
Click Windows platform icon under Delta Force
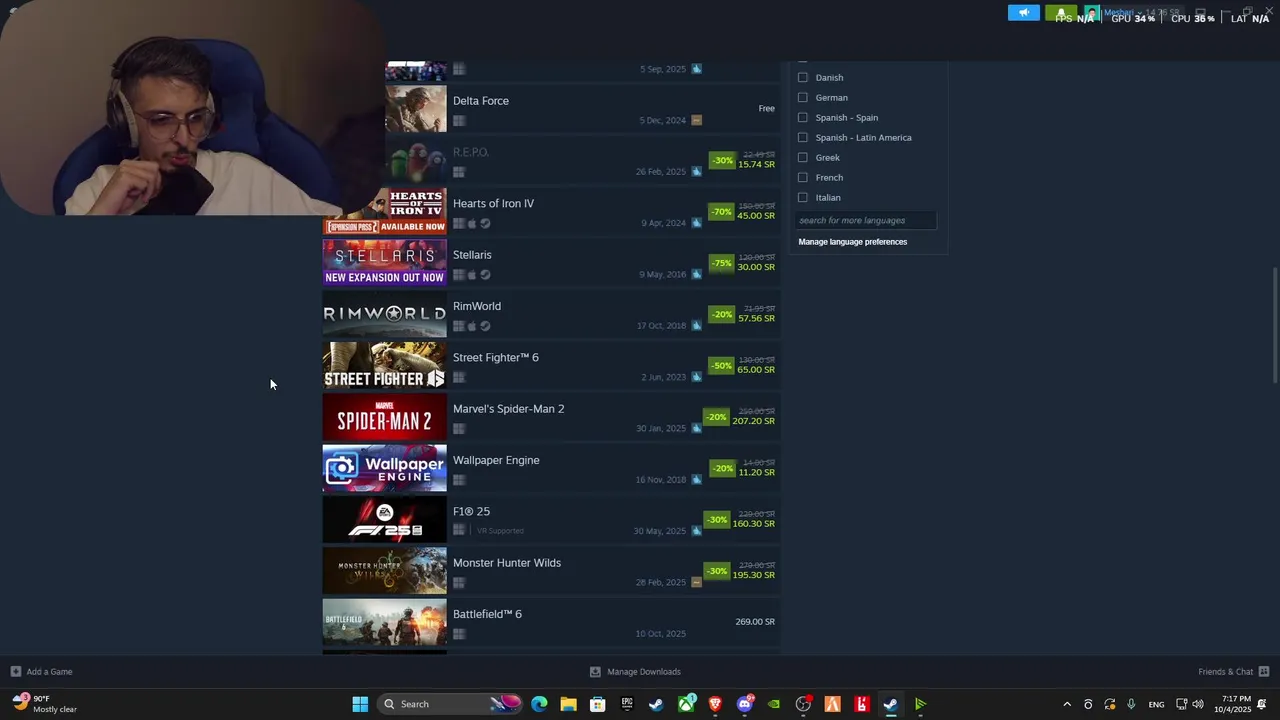(459, 121)
